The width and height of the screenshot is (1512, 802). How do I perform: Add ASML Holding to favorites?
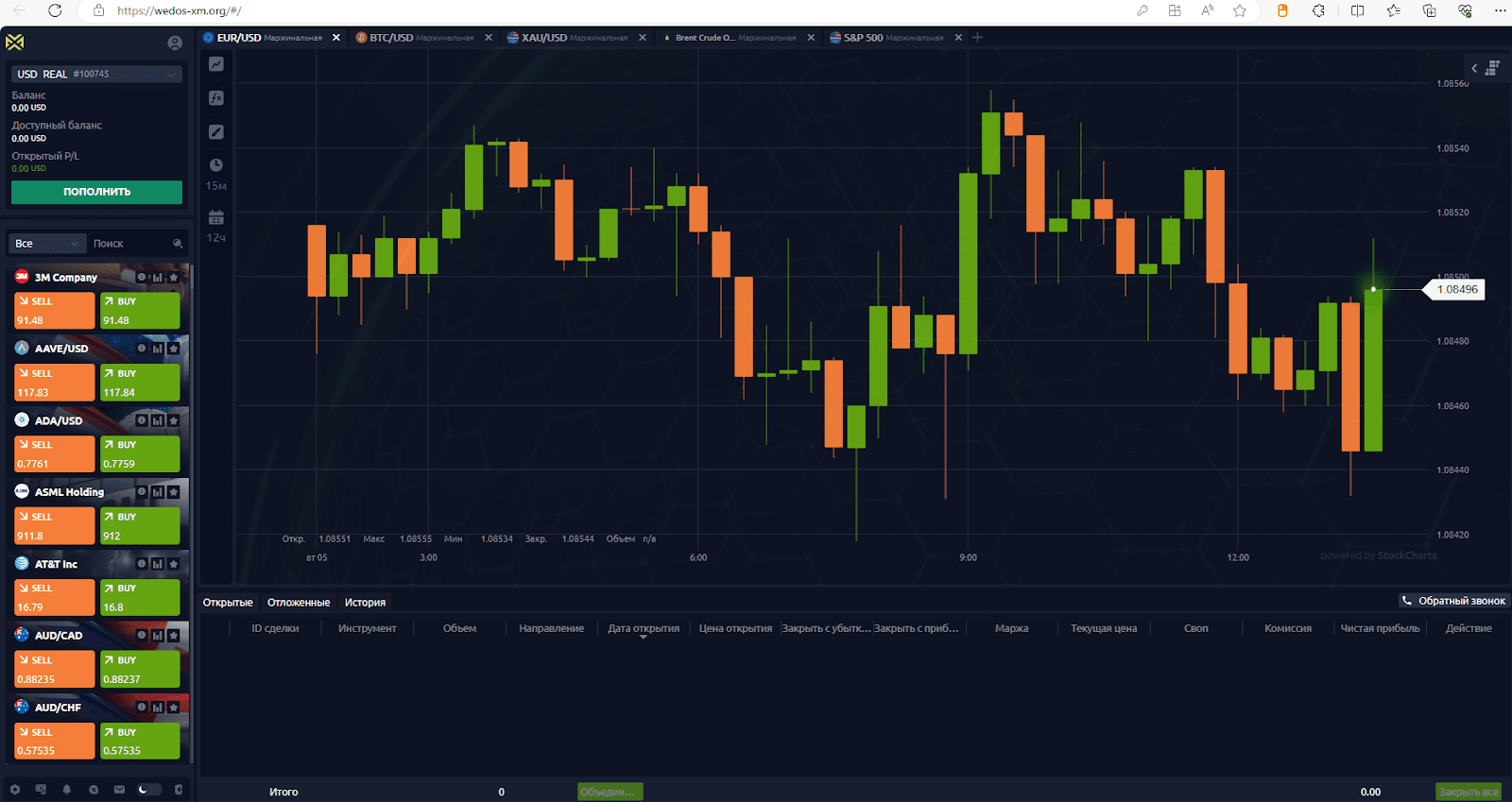(x=174, y=492)
